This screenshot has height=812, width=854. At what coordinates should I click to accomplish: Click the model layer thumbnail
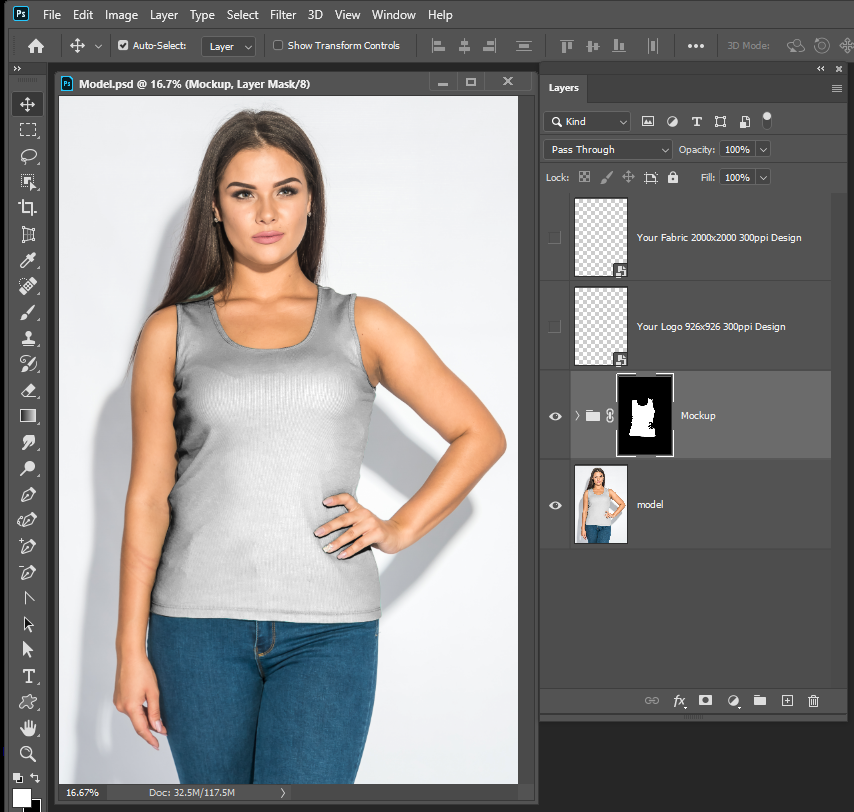pos(600,504)
